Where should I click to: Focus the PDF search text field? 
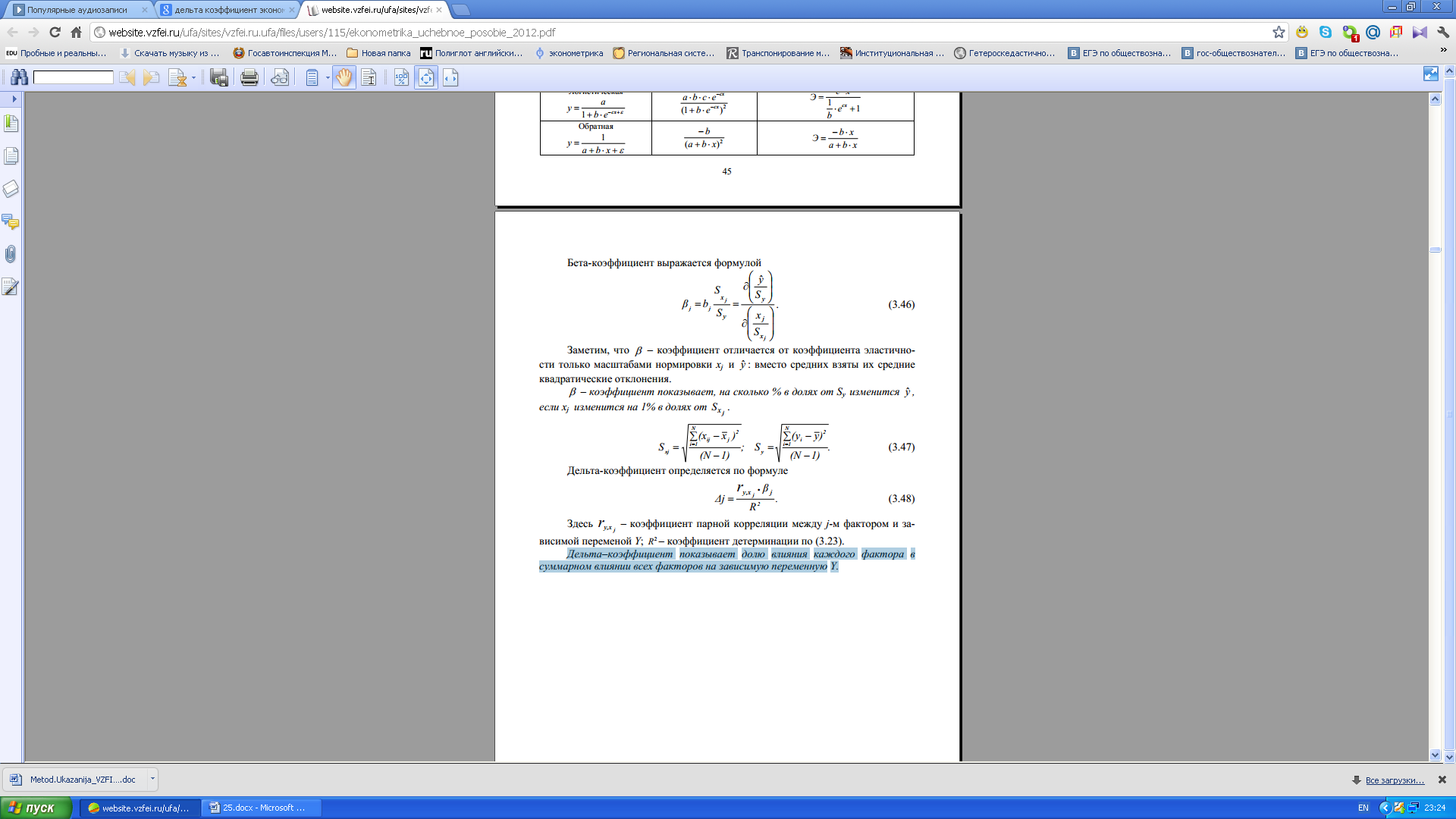tap(73, 77)
